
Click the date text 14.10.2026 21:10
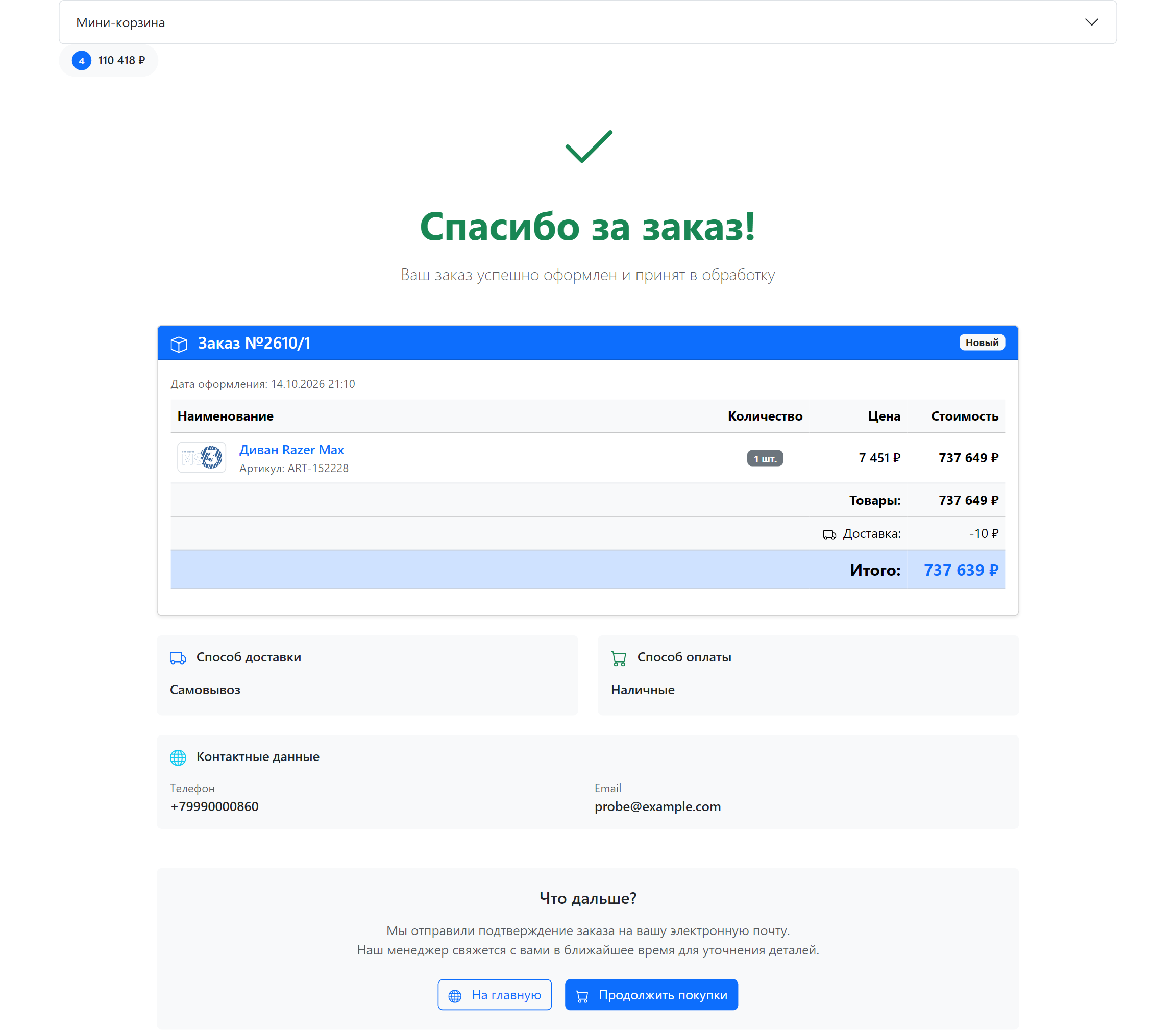(x=313, y=384)
